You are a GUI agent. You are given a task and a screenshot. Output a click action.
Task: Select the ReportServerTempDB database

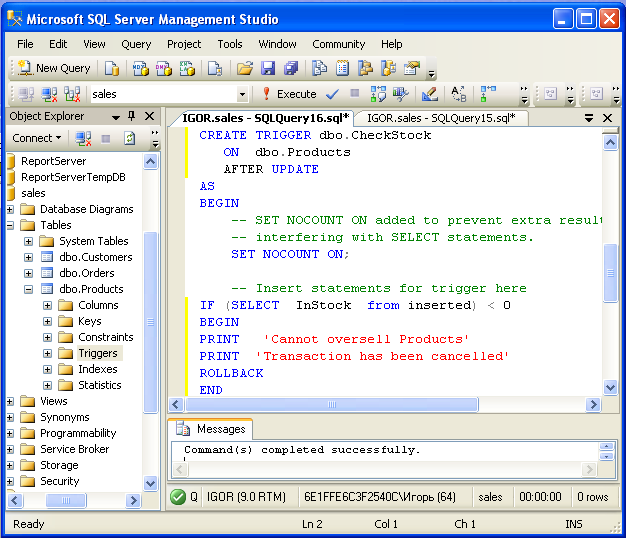73,177
